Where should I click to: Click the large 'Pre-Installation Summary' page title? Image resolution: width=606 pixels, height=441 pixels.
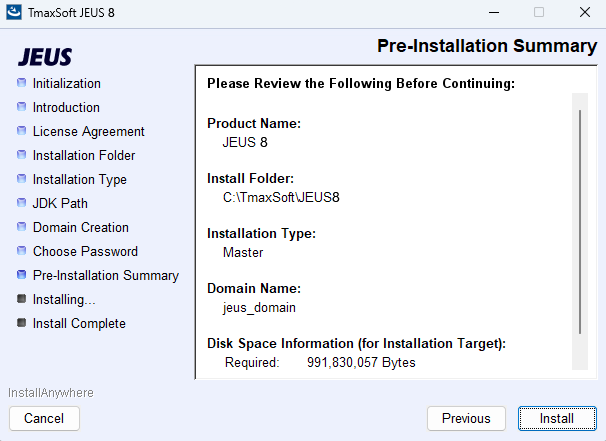click(x=487, y=46)
